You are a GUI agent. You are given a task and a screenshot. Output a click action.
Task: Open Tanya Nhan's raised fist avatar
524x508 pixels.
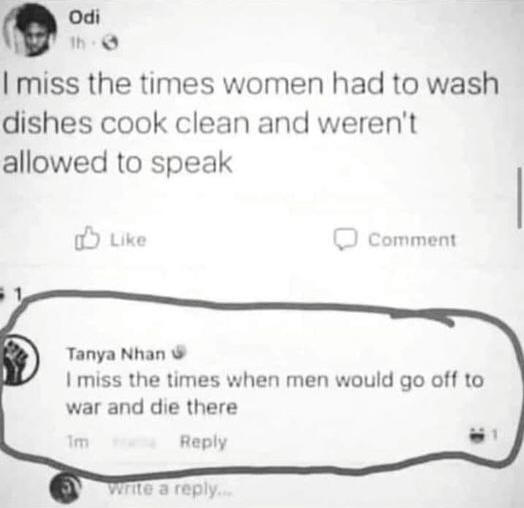pos(18,360)
